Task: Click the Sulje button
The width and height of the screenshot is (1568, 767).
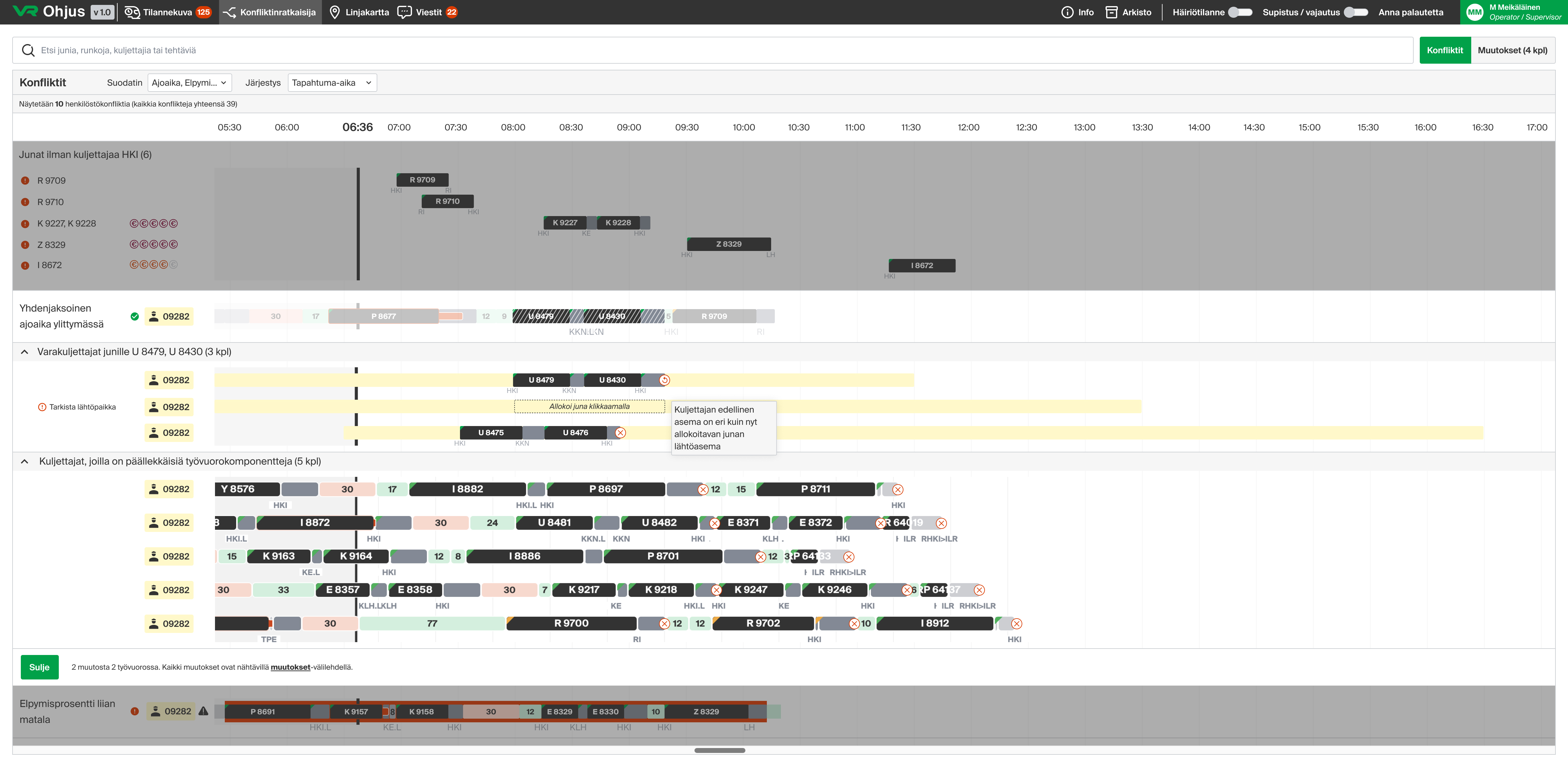Action: pos(40,667)
